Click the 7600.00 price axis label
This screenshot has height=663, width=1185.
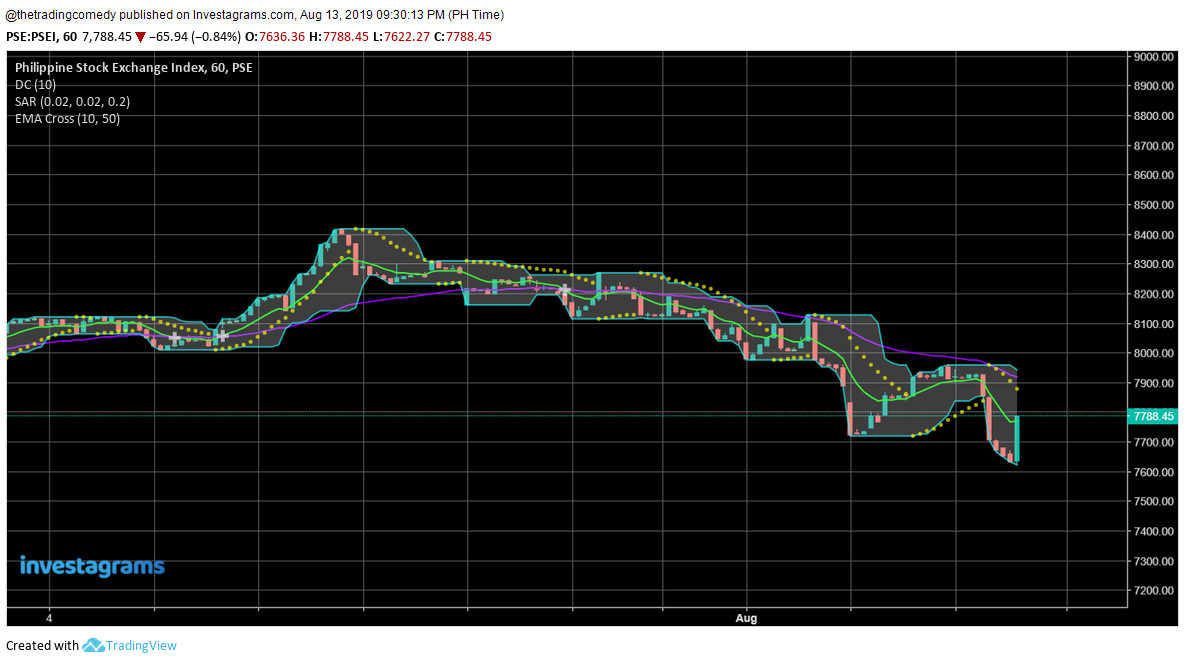coord(1153,472)
